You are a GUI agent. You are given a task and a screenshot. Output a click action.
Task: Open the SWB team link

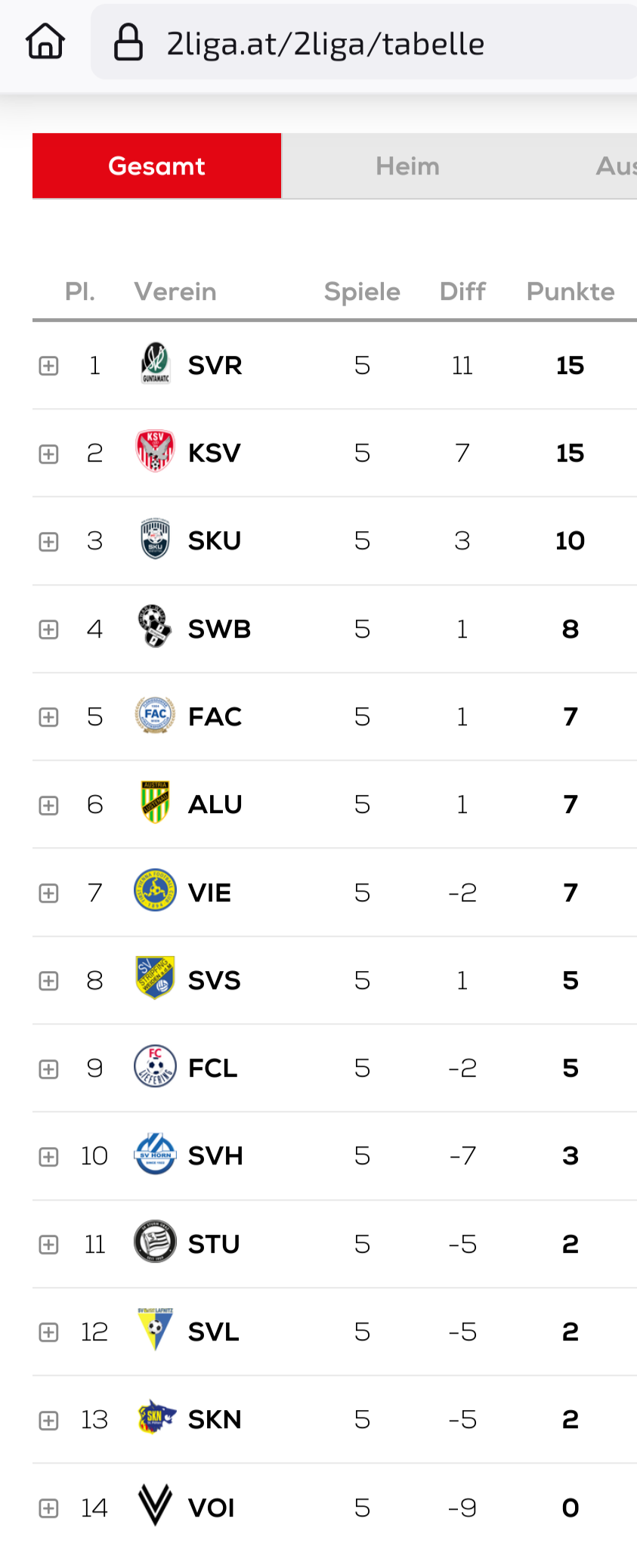tap(219, 629)
